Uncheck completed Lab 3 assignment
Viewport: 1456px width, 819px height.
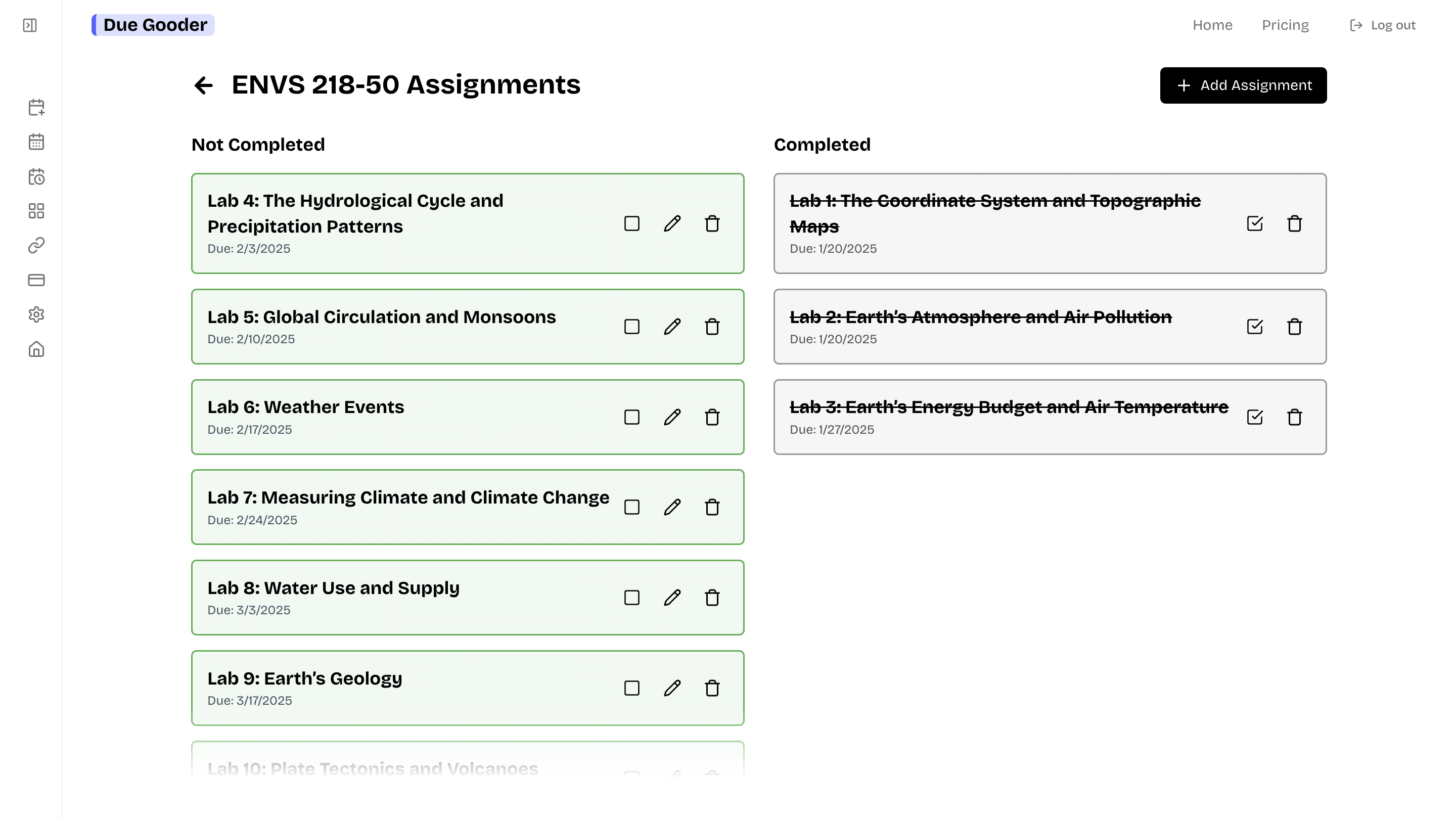pyautogui.click(x=1255, y=417)
